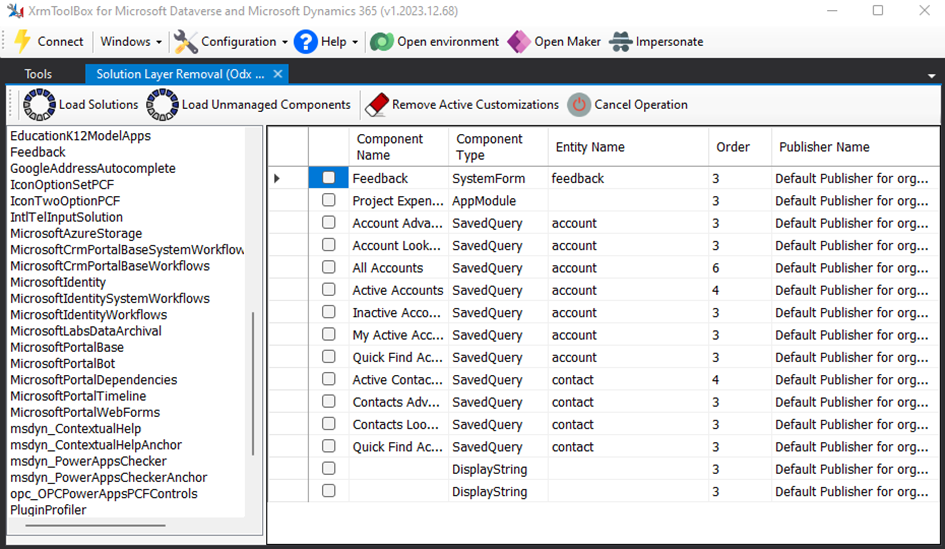The width and height of the screenshot is (945, 549).
Task: Select Feedback in the solutions list
Action: click(37, 152)
